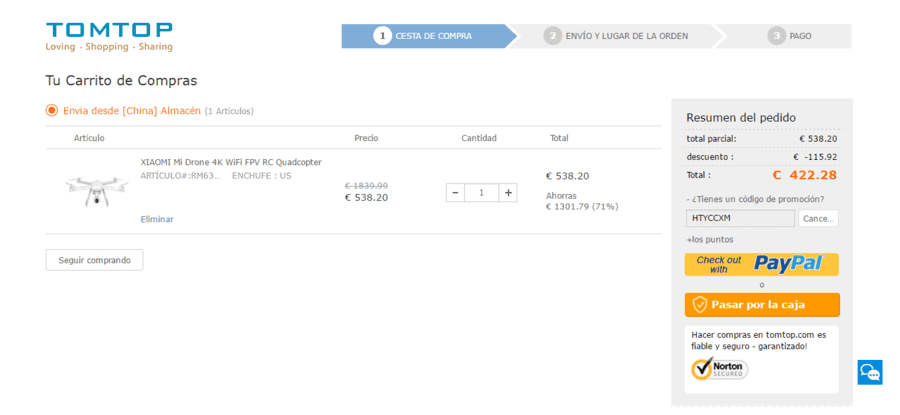Click the total parcial label
The image size is (900, 415).
pyautogui.click(x=711, y=138)
